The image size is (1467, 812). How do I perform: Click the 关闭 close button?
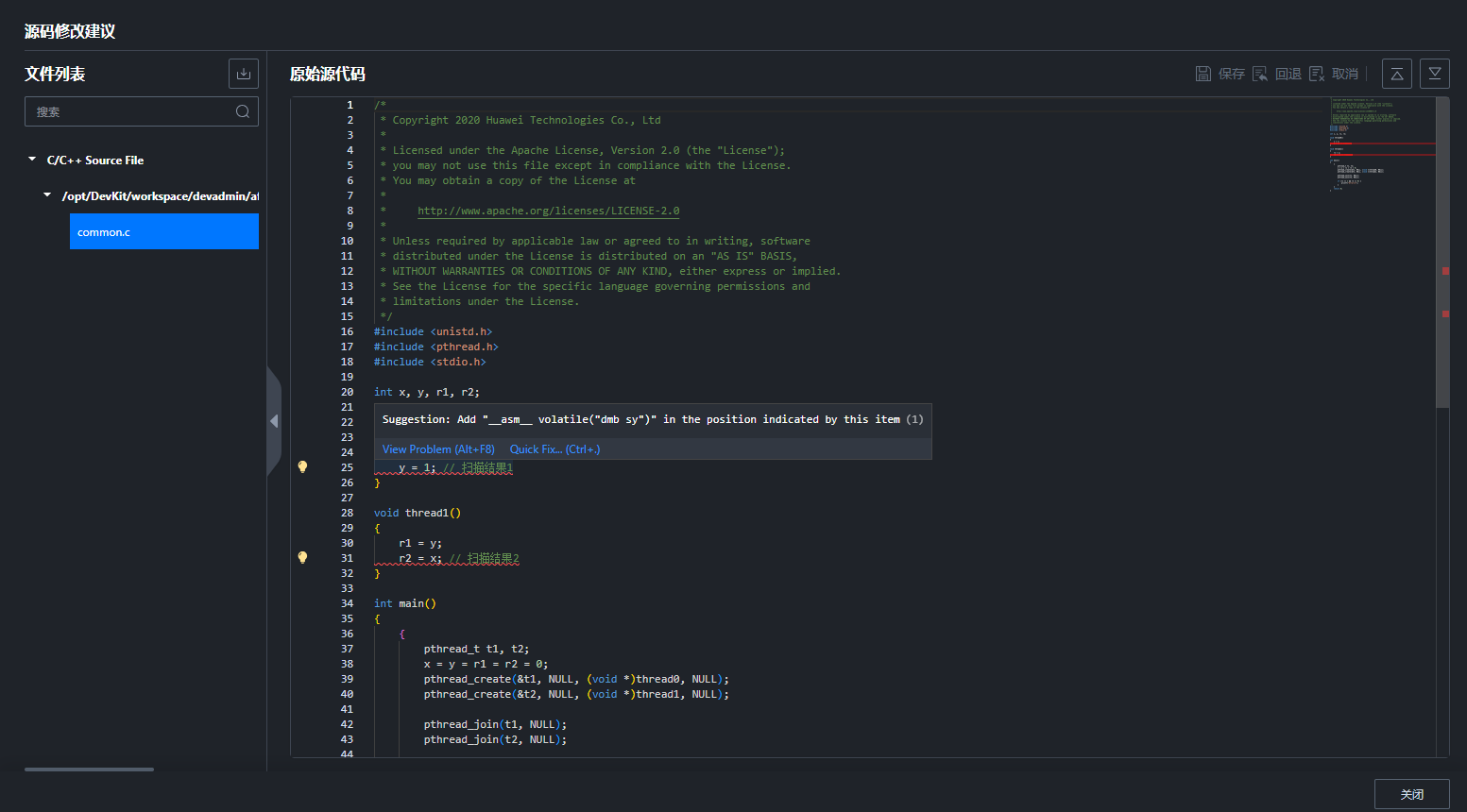tap(1412, 794)
